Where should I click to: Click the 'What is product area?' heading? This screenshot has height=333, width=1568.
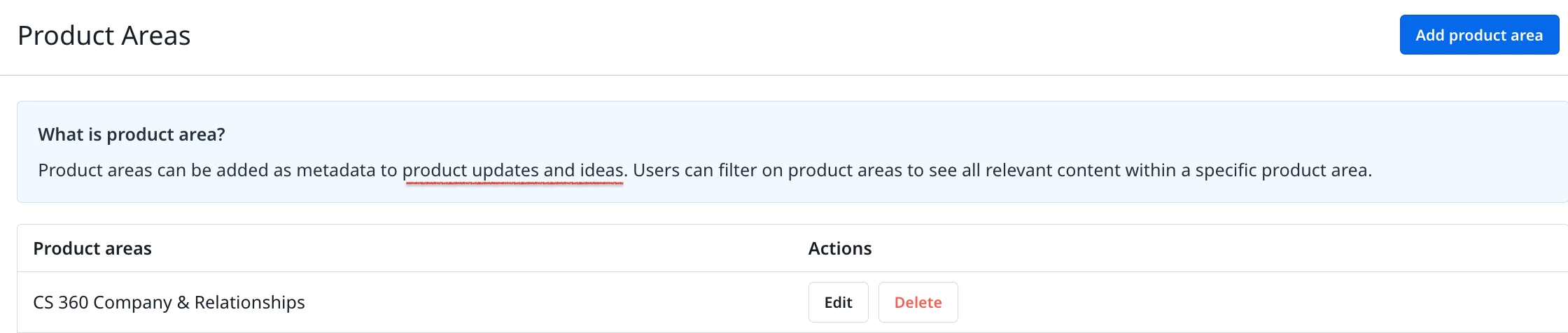click(132, 134)
